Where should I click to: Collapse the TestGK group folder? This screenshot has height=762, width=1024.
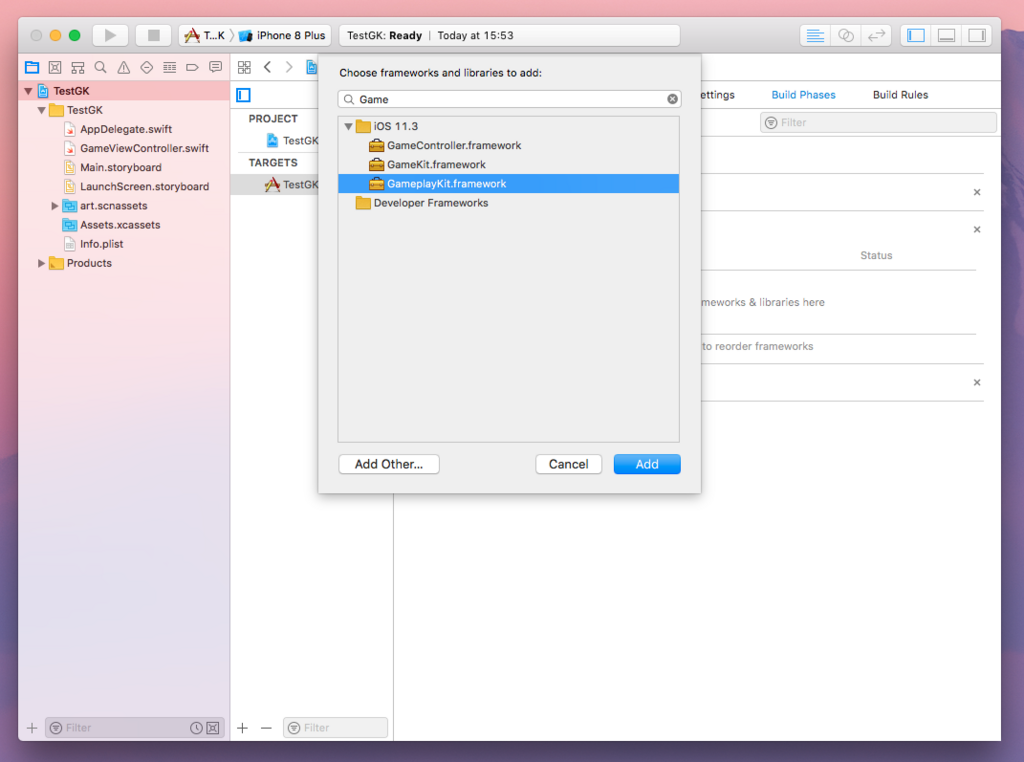[41, 110]
